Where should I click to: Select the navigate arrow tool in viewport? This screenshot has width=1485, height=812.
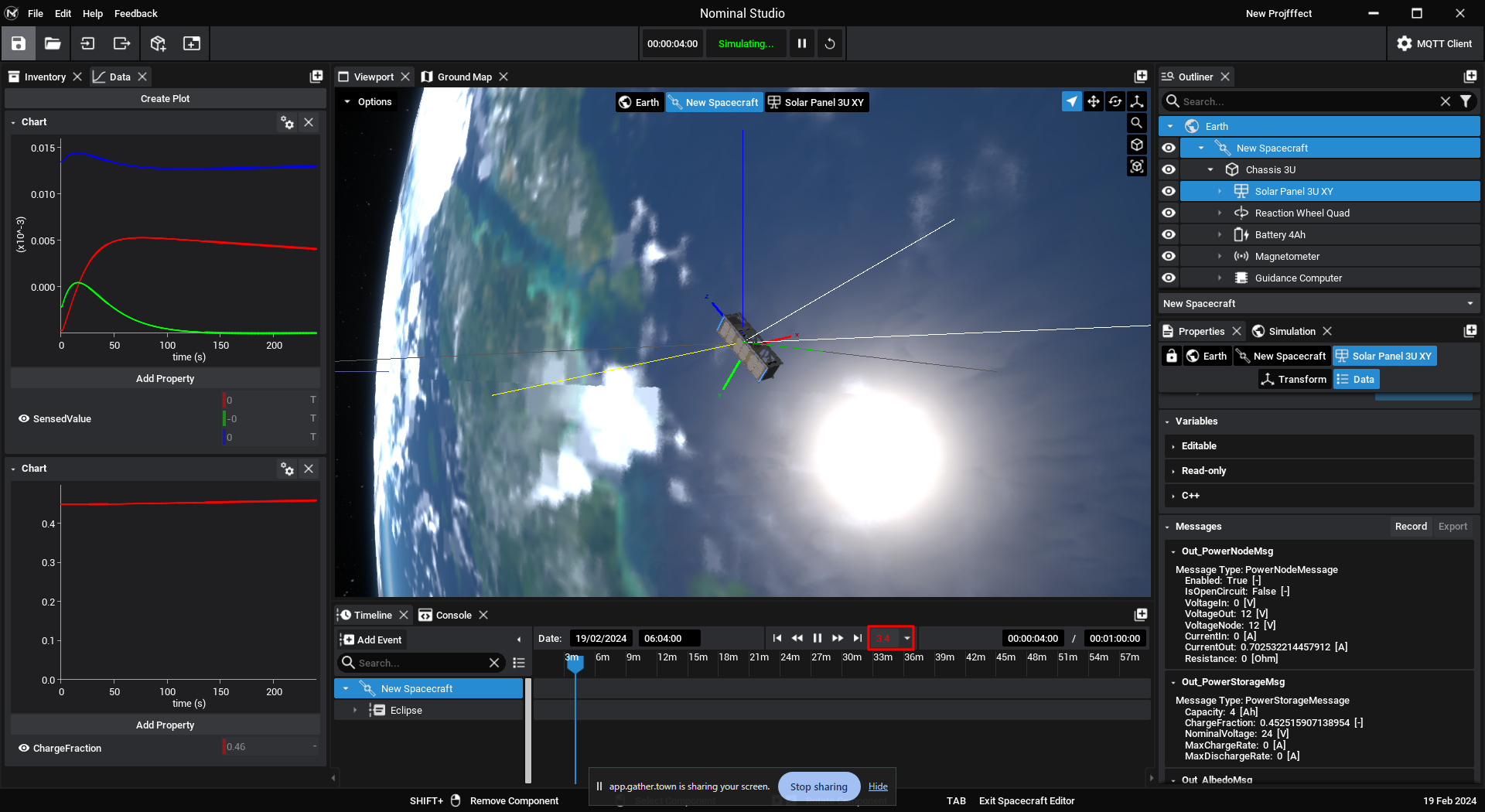click(1072, 101)
